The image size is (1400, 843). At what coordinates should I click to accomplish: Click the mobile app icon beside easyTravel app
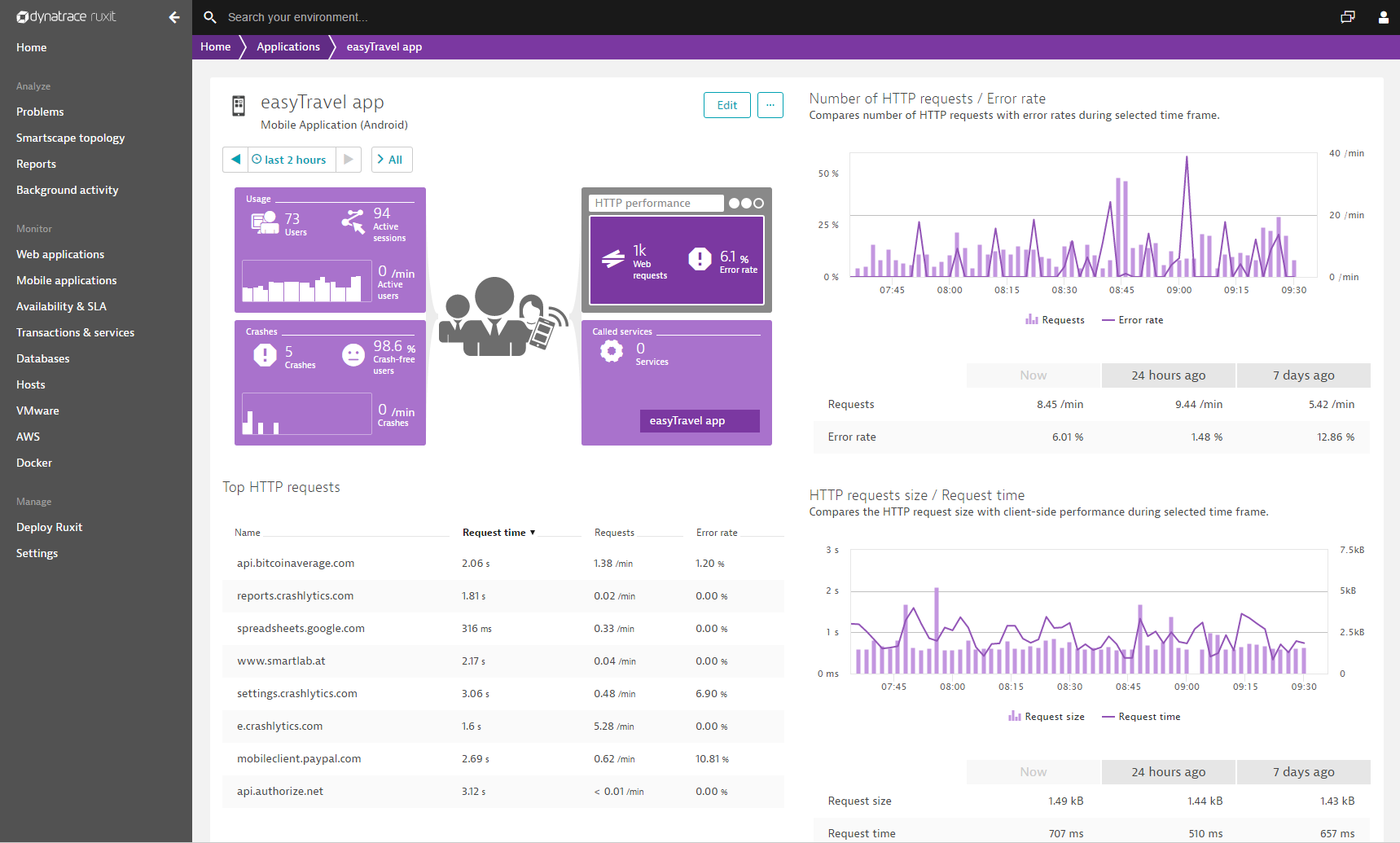tap(239, 106)
